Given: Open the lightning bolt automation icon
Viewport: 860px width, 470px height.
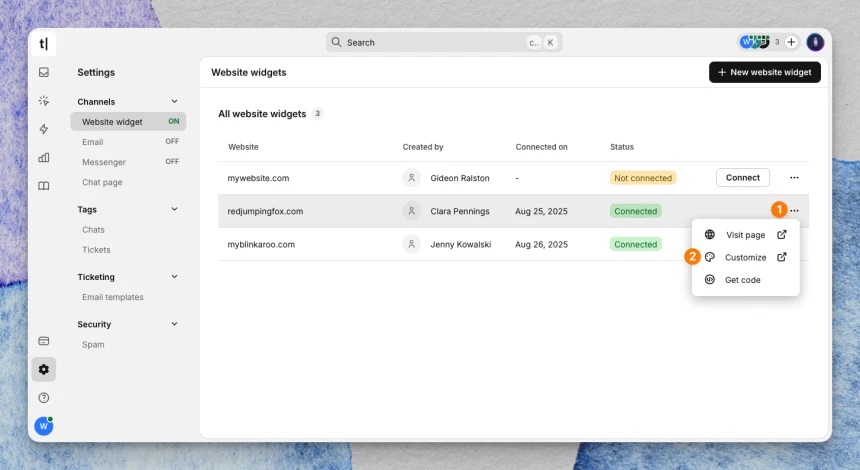Looking at the screenshot, I should pyautogui.click(x=44, y=129).
